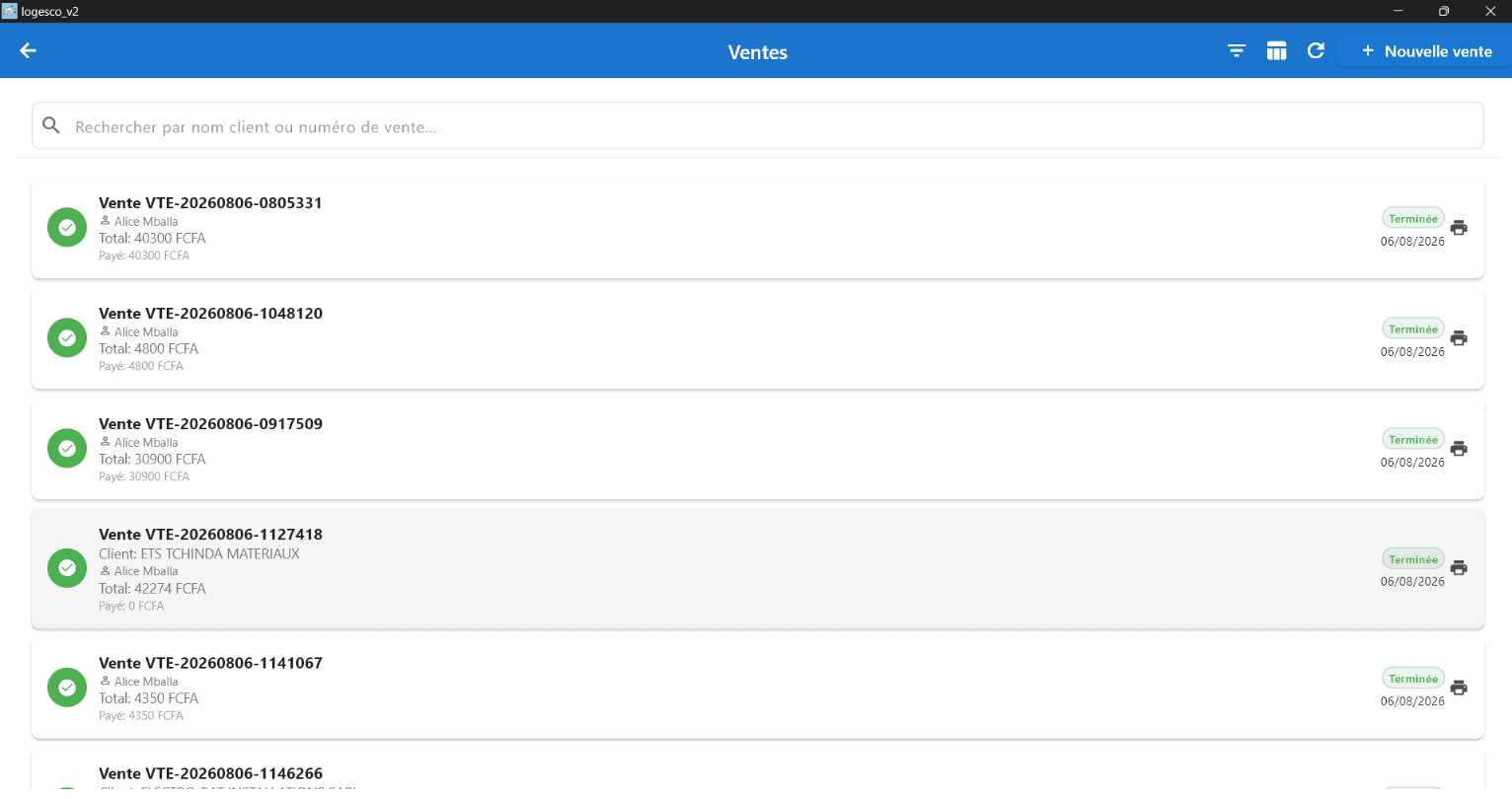Viewport: 1512px width, 799px height.
Task: Print sale VTE-20260806-1048120
Action: coord(1459,338)
